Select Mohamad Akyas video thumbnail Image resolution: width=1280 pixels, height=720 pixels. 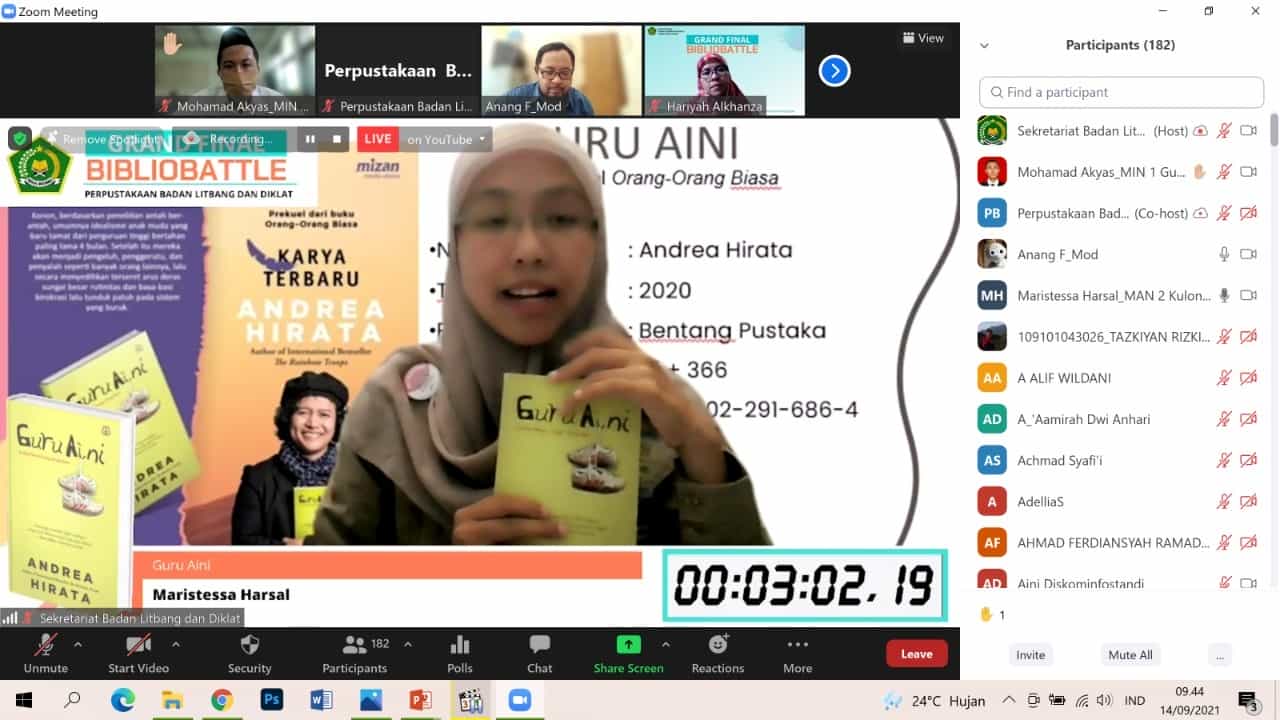[235, 70]
